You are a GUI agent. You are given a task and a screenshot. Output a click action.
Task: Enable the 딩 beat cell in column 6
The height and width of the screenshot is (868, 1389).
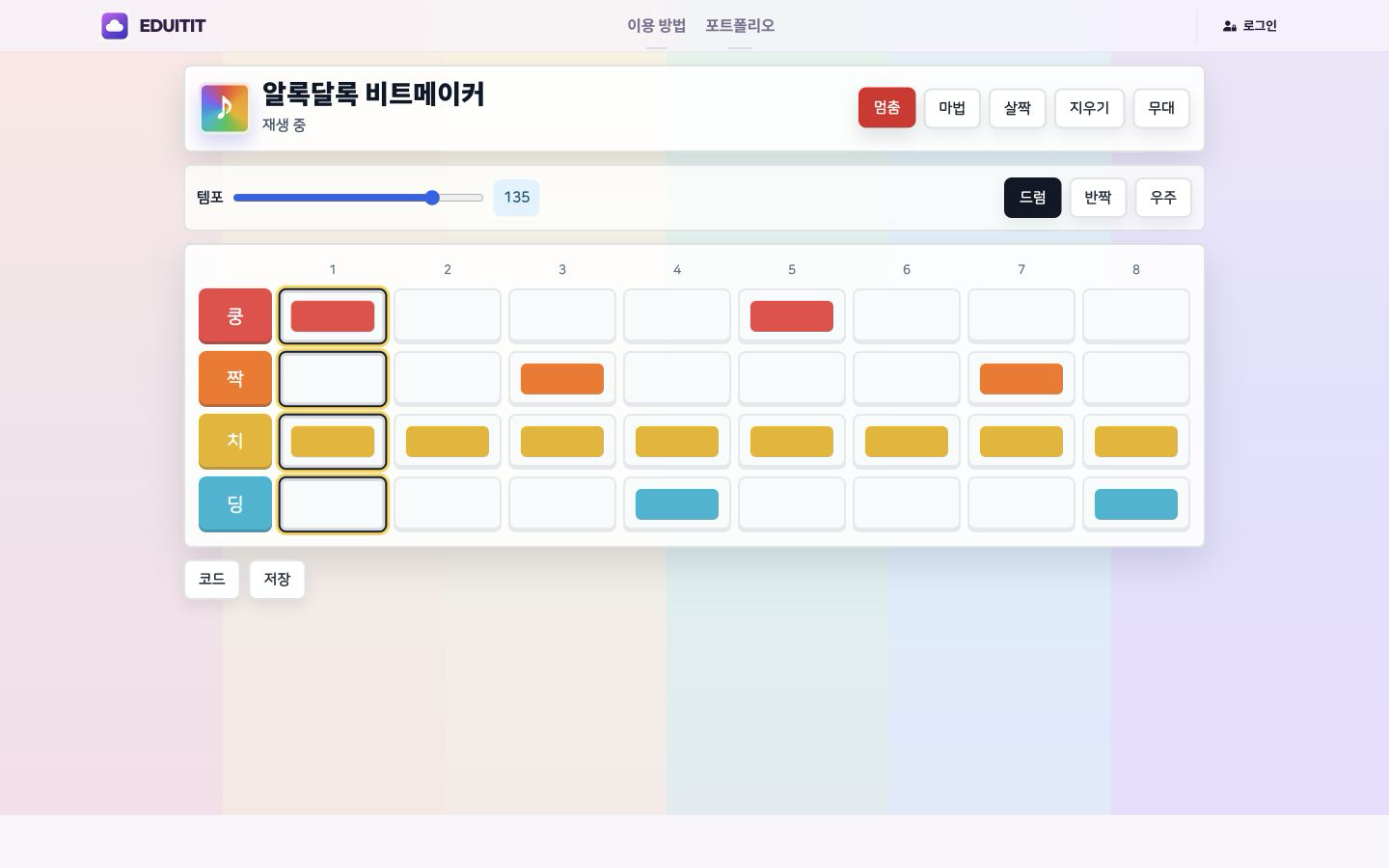pyautogui.click(x=907, y=504)
